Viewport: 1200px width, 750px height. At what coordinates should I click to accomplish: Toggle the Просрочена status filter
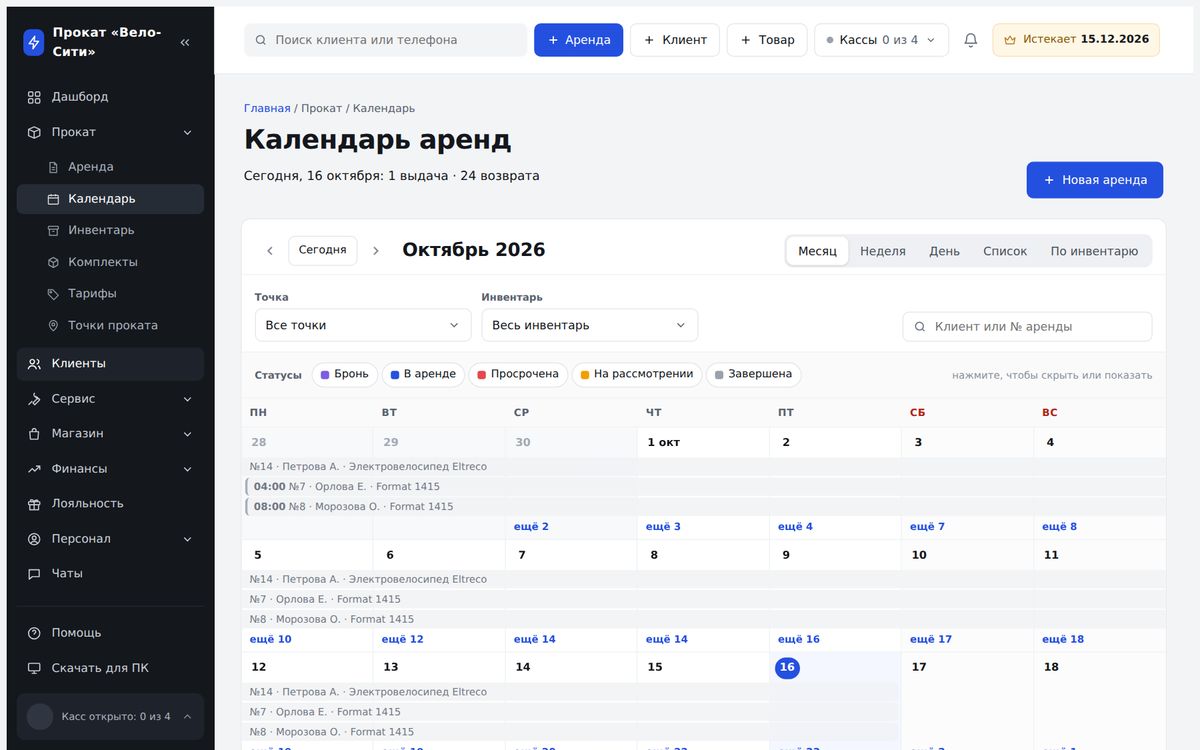pyautogui.click(x=518, y=374)
